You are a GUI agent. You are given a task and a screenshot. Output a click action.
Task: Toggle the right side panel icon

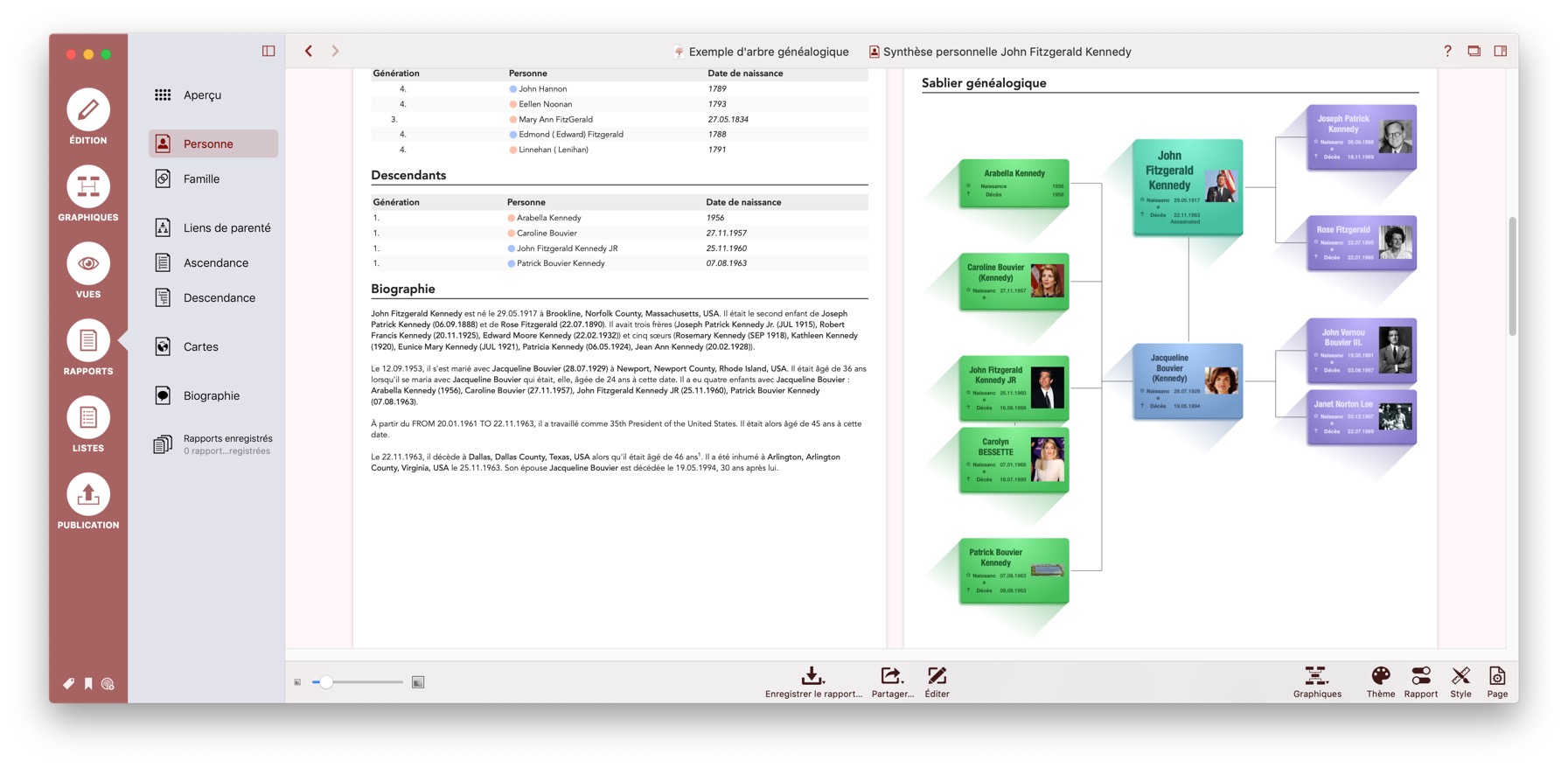(x=1501, y=51)
